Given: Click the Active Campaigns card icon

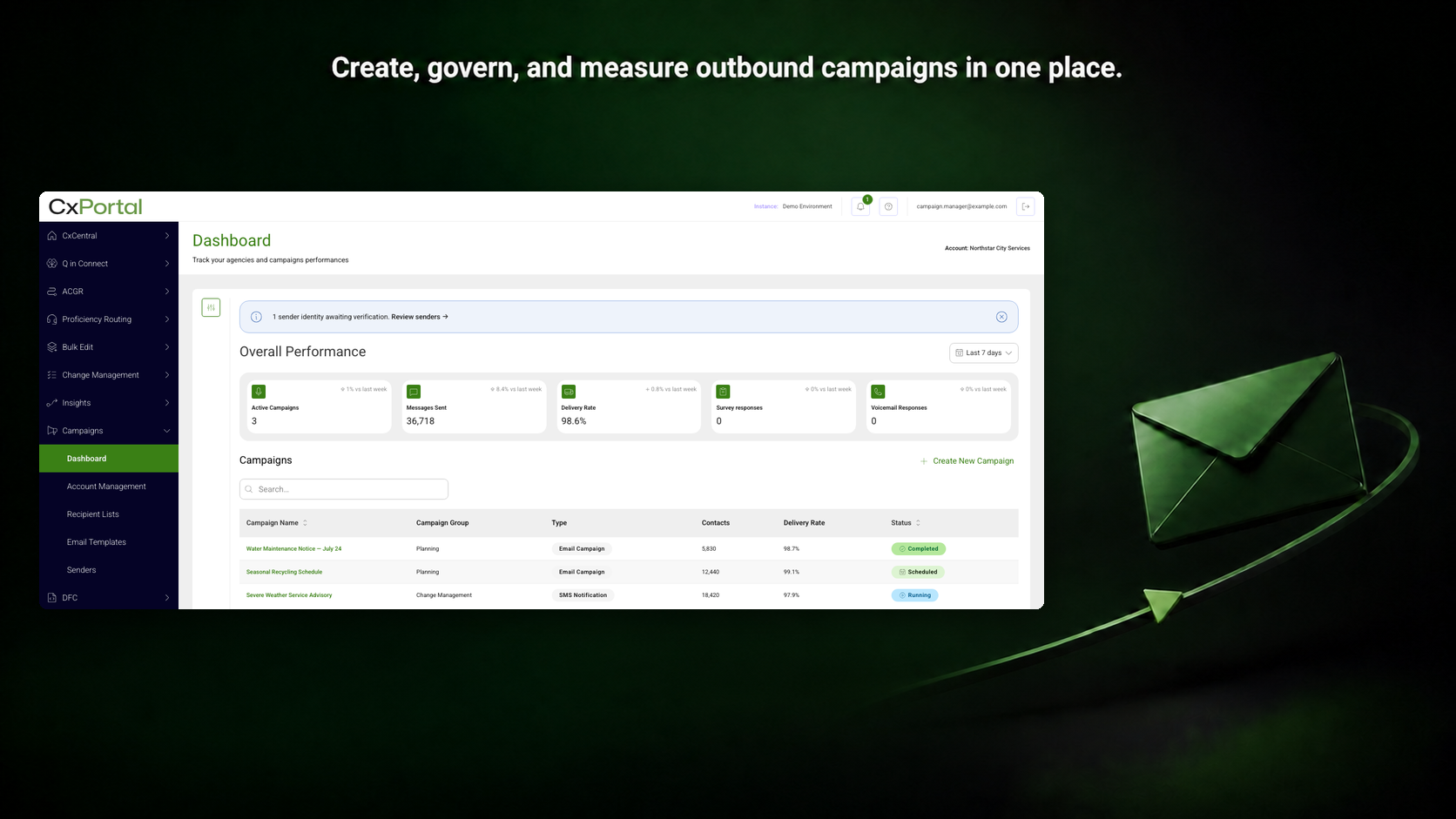Looking at the screenshot, I should pyautogui.click(x=259, y=392).
